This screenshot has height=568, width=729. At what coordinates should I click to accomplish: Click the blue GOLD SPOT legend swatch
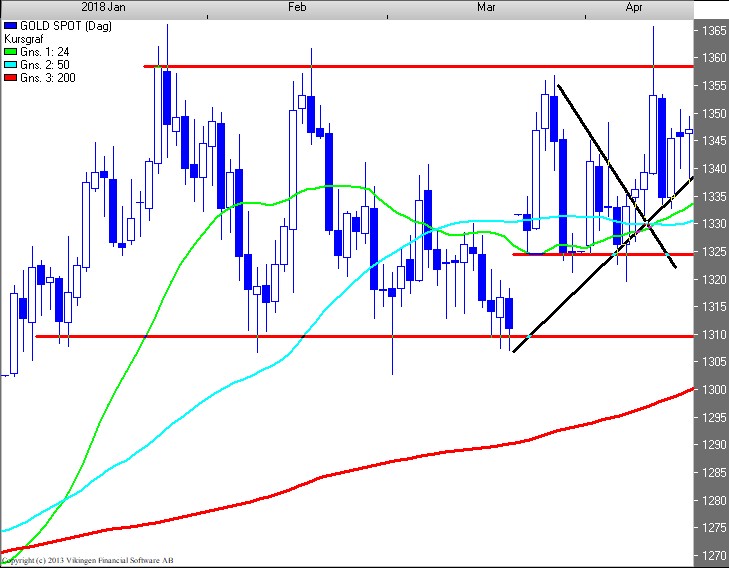10,26
